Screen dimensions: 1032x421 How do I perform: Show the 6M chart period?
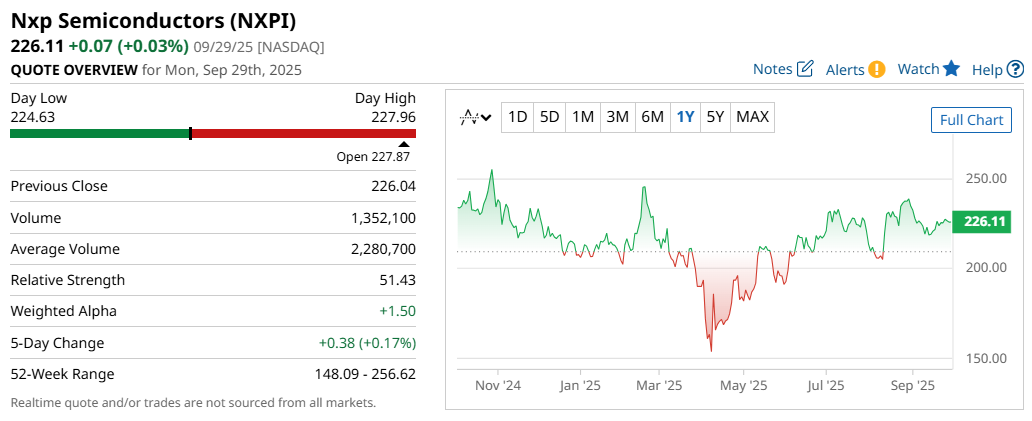(x=652, y=117)
